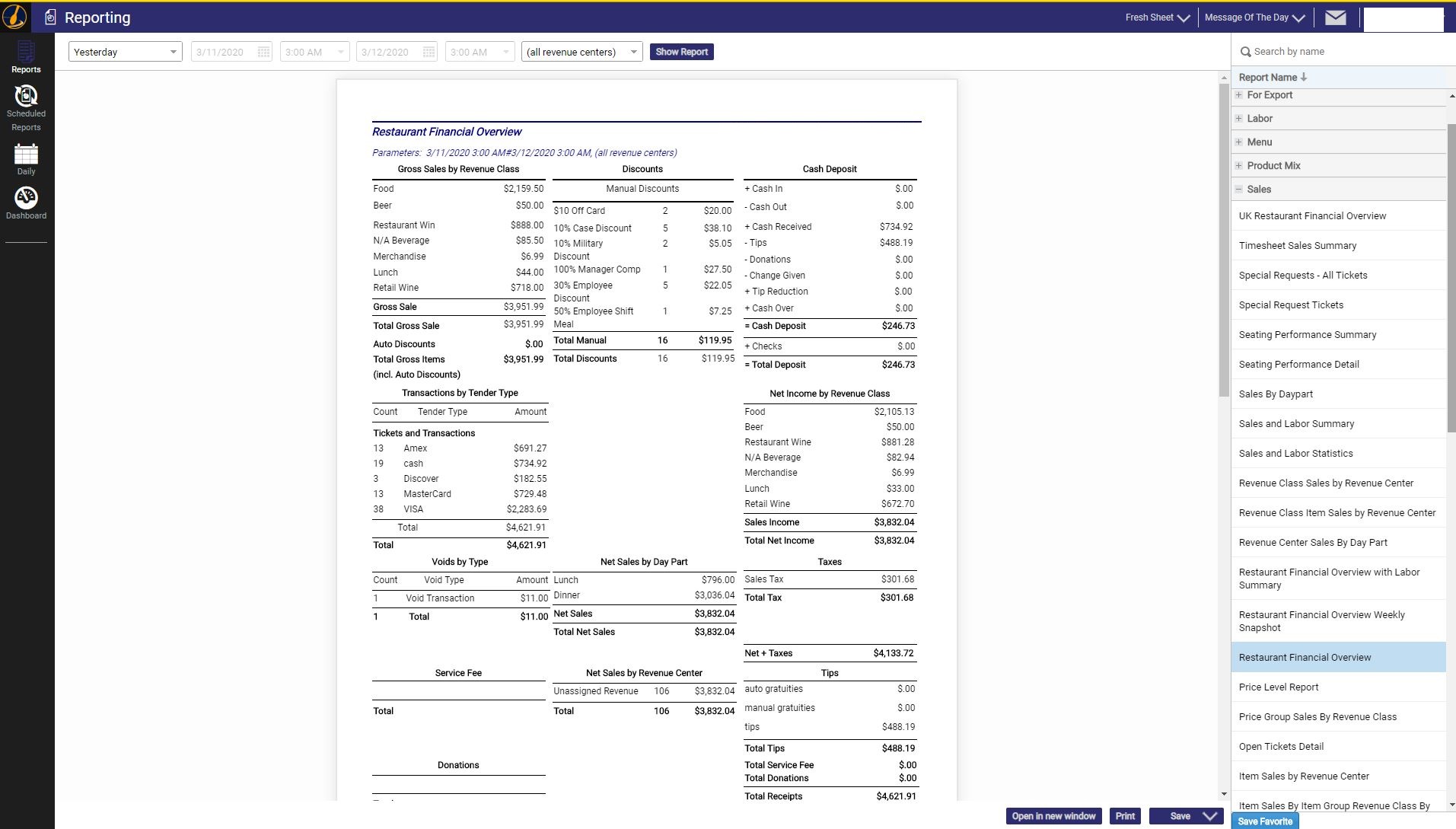Open Message Of The Day dropdown
Image resolution: width=1456 pixels, height=829 pixels.
pyautogui.click(x=1255, y=18)
